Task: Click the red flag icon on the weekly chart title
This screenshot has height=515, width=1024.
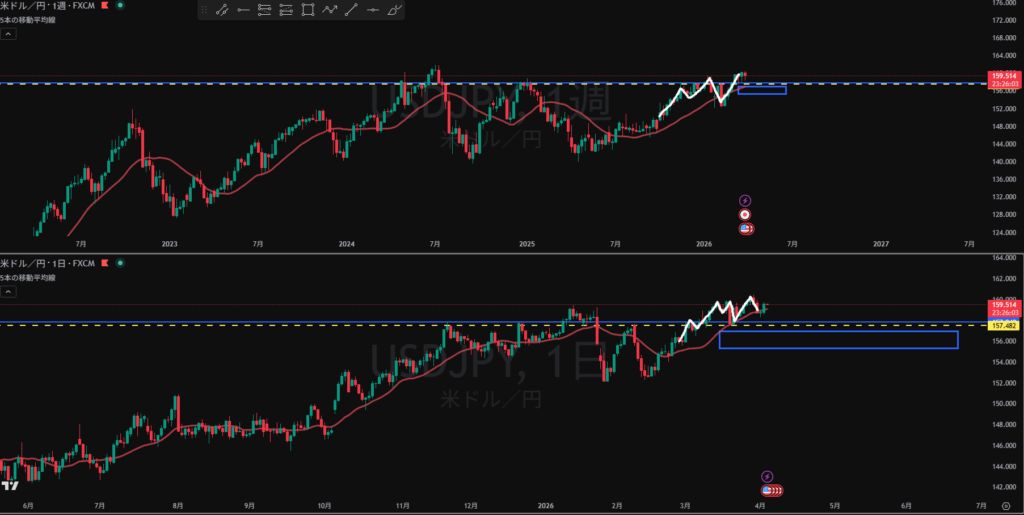Action: pyautogui.click(x=104, y=6)
